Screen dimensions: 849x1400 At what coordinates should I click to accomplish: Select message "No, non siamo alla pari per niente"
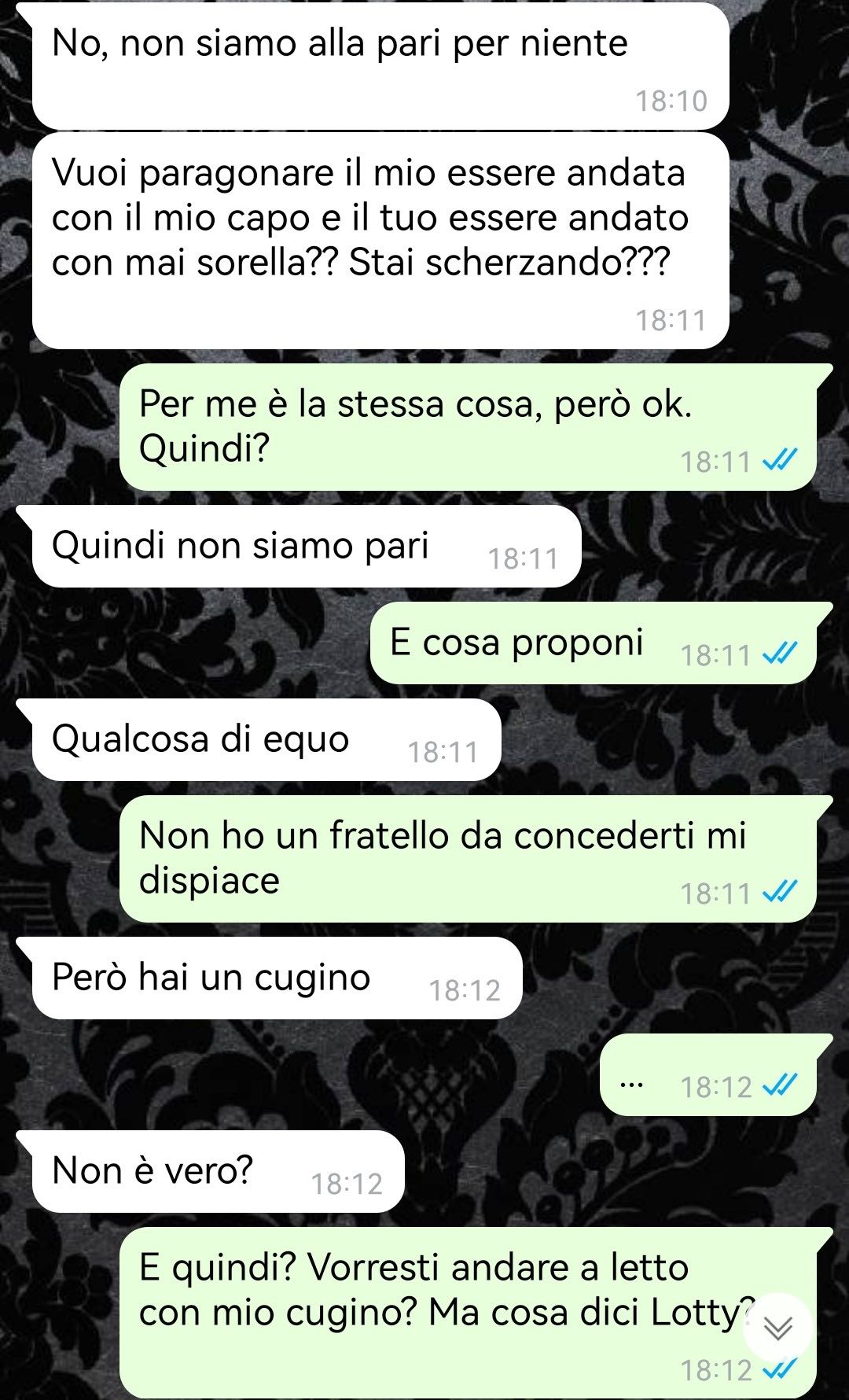380,66
